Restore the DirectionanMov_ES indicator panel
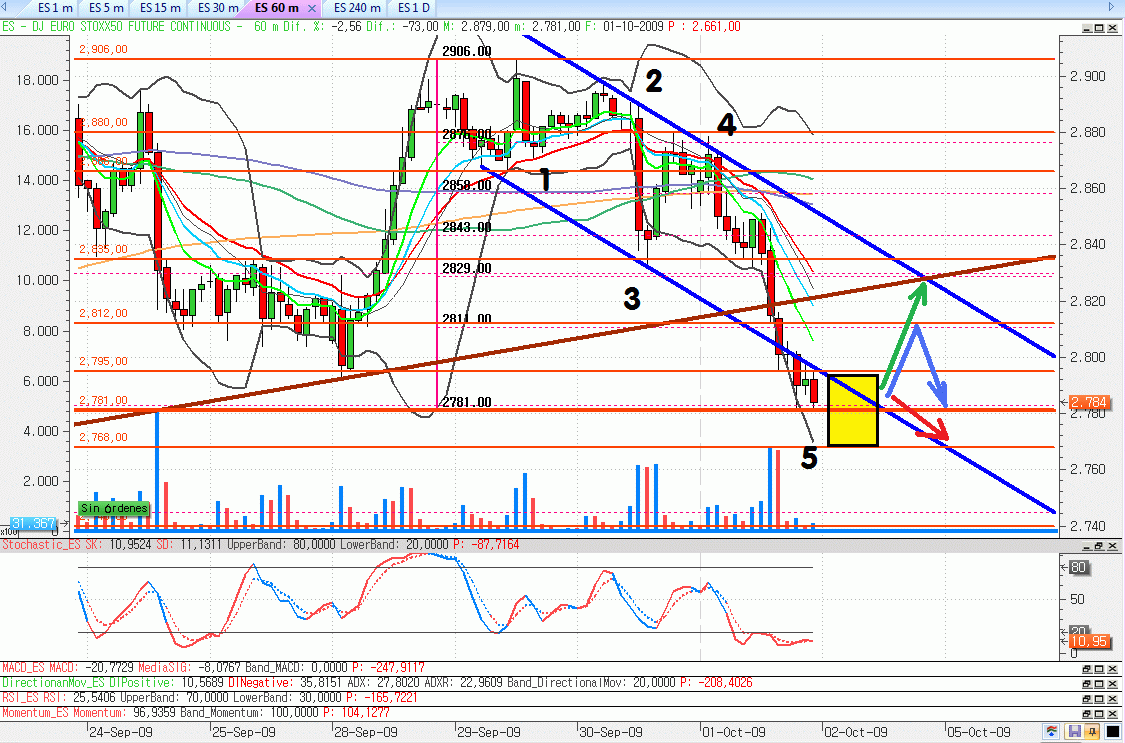The width and height of the screenshot is (1125, 743). [x=1087, y=683]
